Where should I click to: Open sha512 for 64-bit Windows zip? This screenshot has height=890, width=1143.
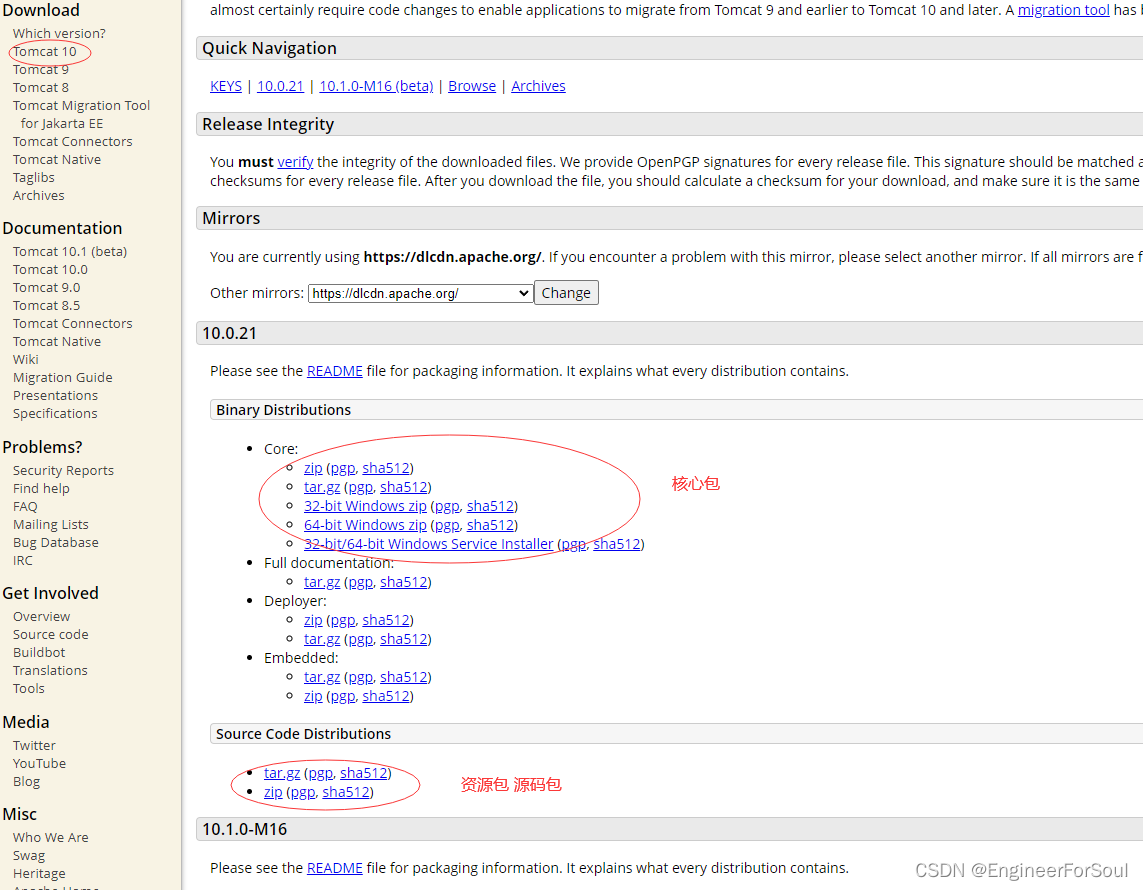[490, 525]
